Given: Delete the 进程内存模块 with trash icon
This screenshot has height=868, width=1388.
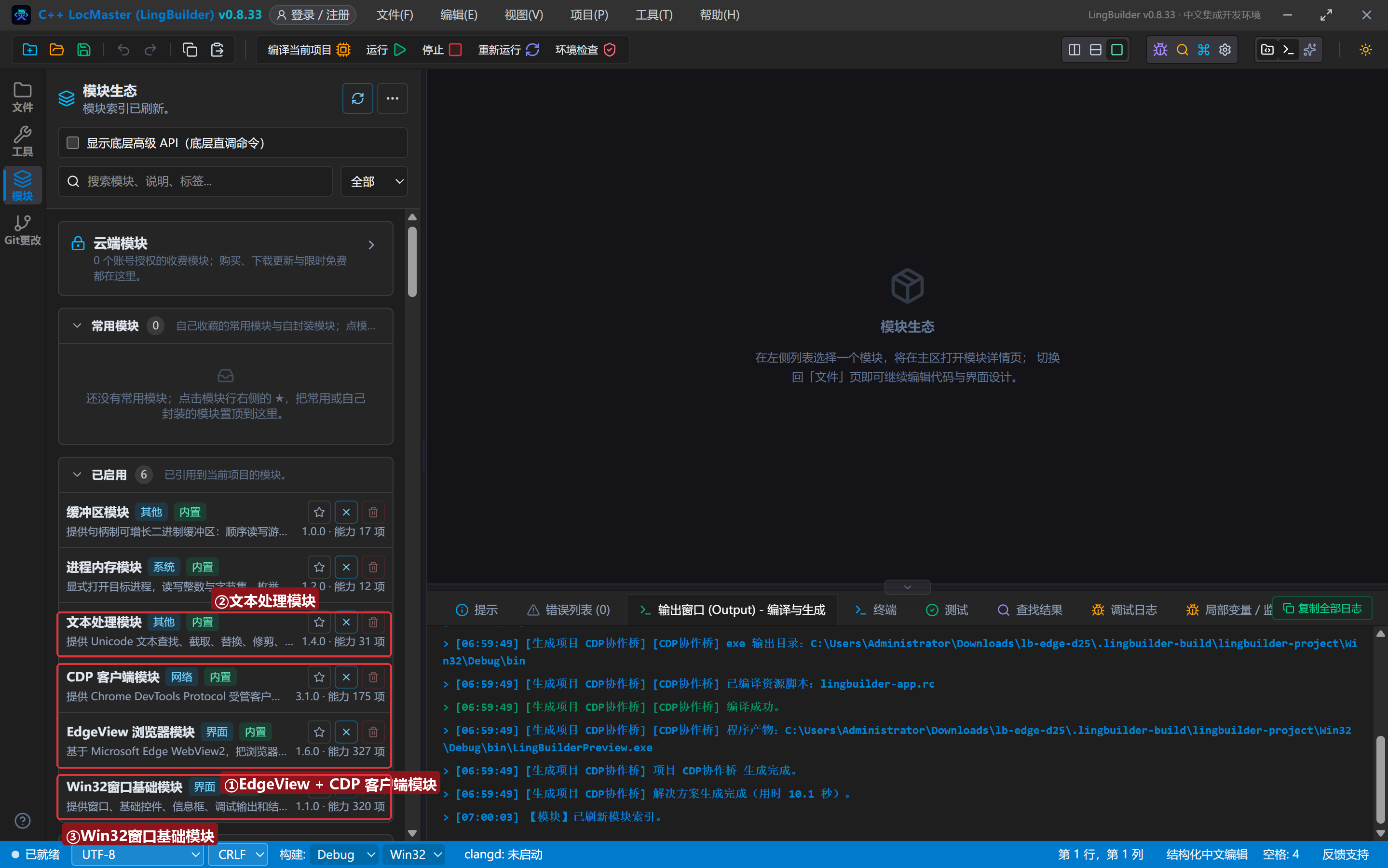Looking at the screenshot, I should (373, 567).
